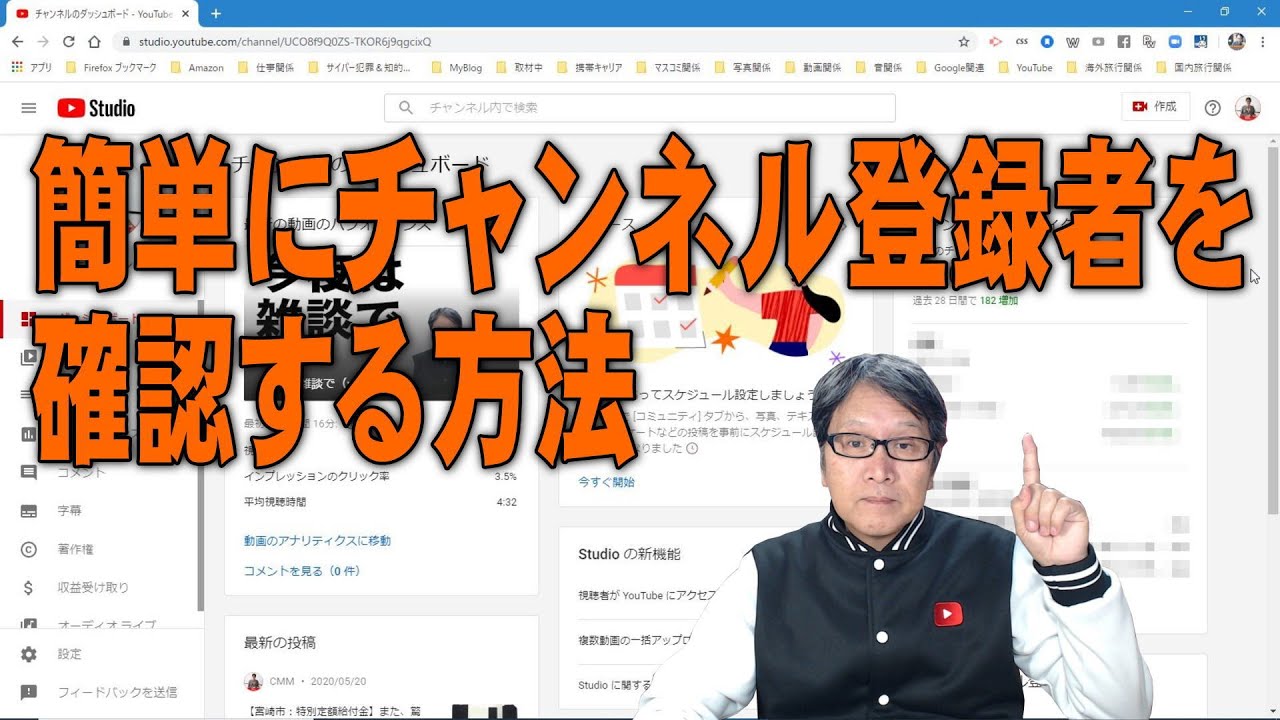Click the search magnifier icon
Viewport: 1280px width, 720px height.
point(405,108)
